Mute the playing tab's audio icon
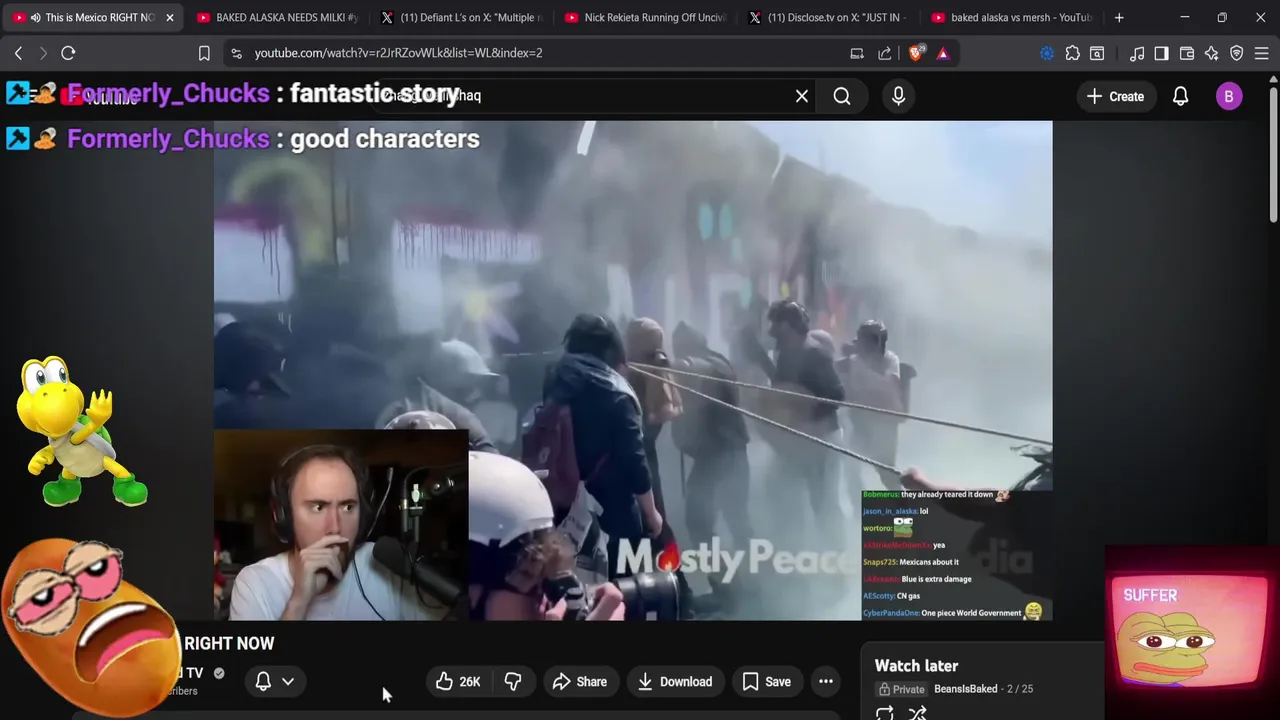1280x720 pixels. [x=35, y=17]
